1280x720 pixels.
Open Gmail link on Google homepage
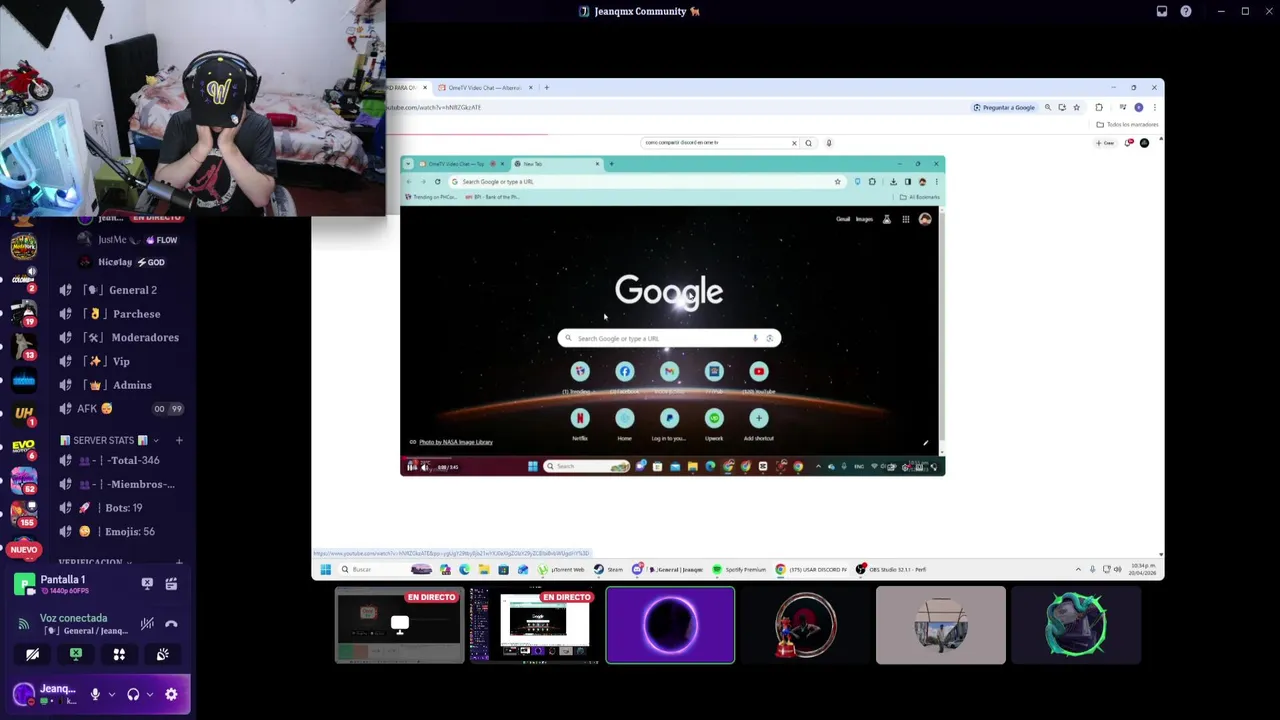[x=843, y=219]
